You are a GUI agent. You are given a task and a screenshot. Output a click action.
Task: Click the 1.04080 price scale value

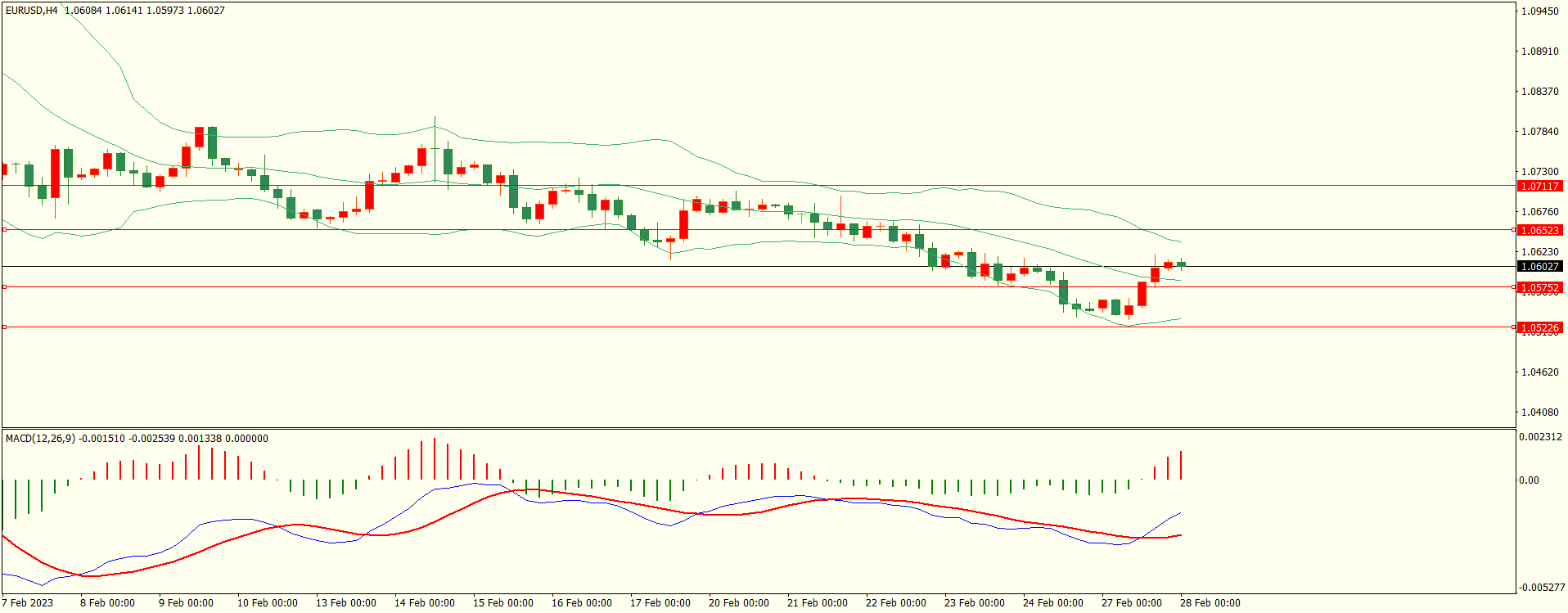[1539, 412]
